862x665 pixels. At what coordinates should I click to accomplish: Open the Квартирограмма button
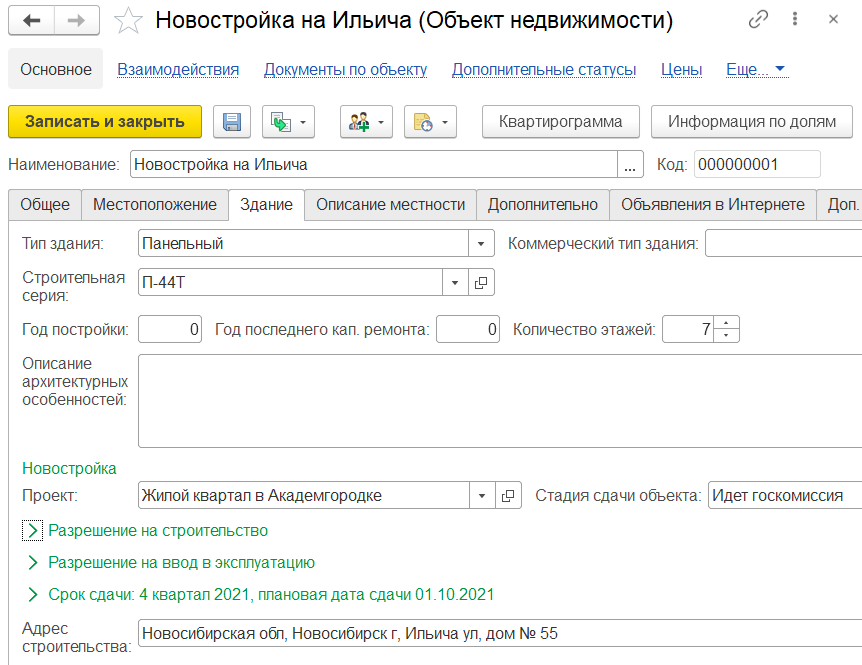559,122
